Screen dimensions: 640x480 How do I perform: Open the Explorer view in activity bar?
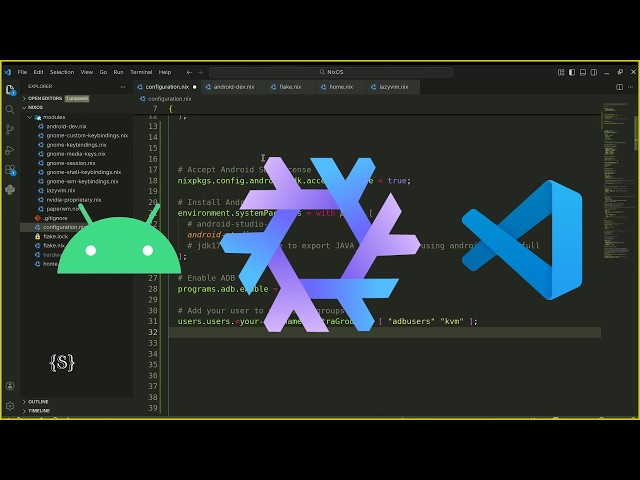pos(10,90)
